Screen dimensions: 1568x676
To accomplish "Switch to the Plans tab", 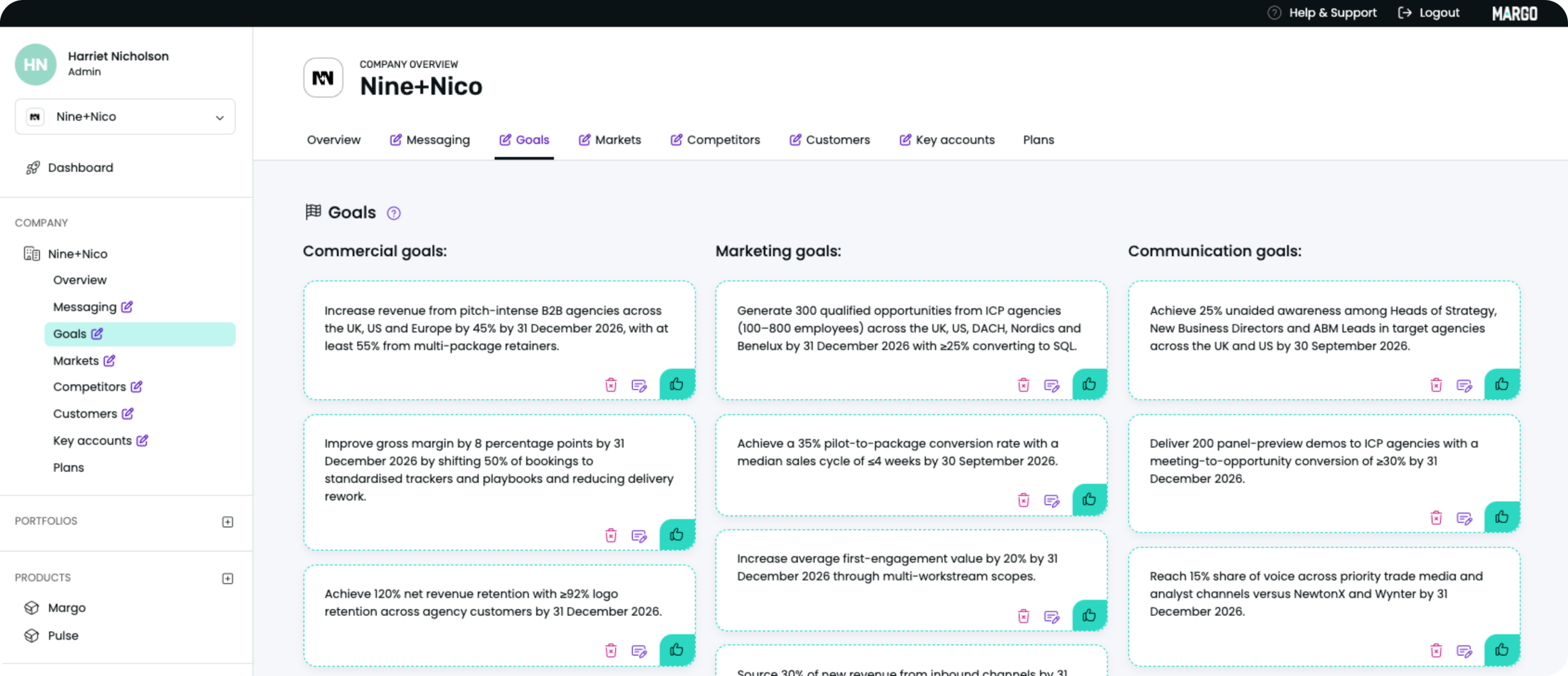I will pos(1039,140).
